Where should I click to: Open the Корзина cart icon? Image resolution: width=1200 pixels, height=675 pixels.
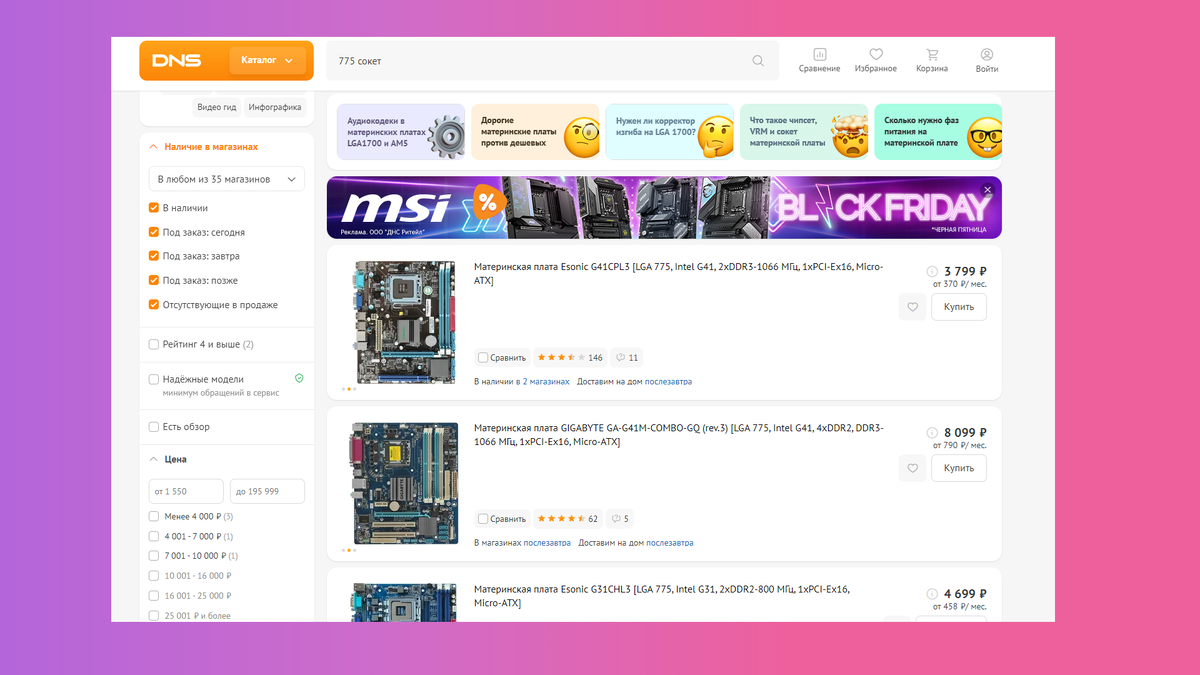[x=932, y=60]
